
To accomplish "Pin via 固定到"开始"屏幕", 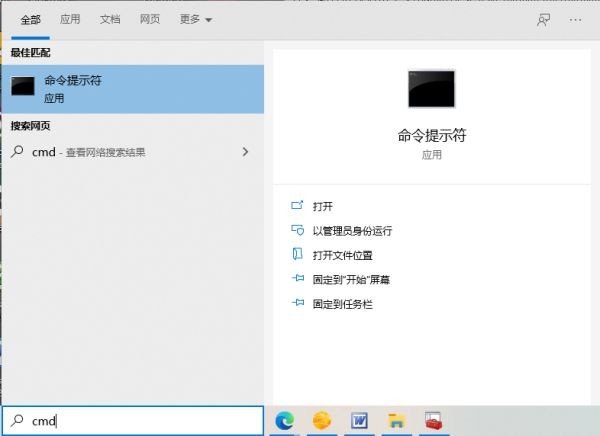I will [x=350, y=279].
